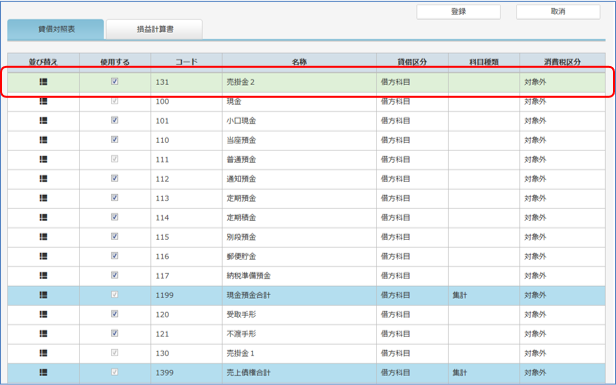Click the 登録 button
Image resolution: width=616 pixels, height=385 pixels.
pos(458,12)
